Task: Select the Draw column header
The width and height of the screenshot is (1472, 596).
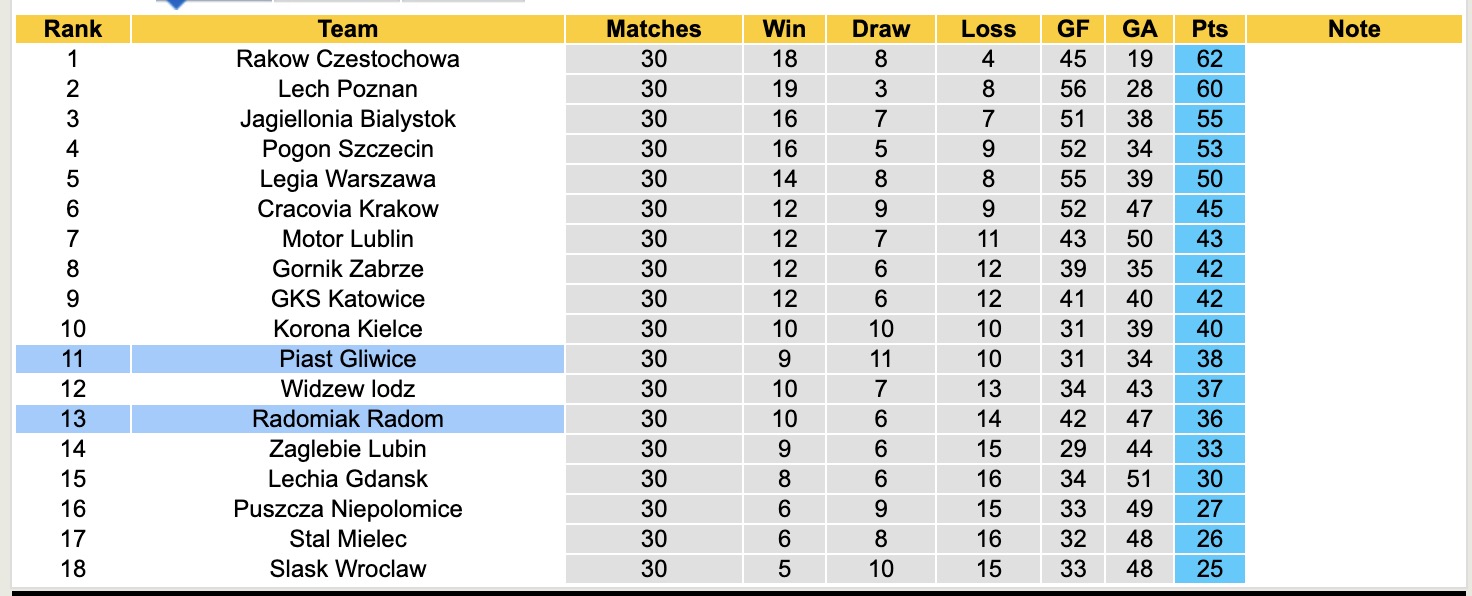Action: pyautogui.click(x=880, y=29)
